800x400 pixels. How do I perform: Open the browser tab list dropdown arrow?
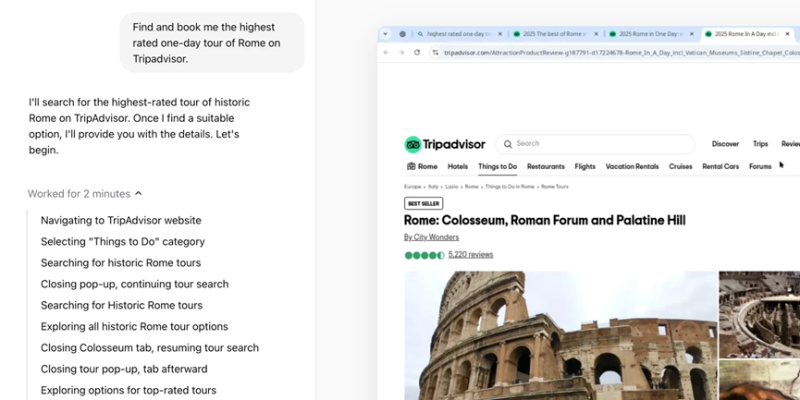[x=386, y=33]
